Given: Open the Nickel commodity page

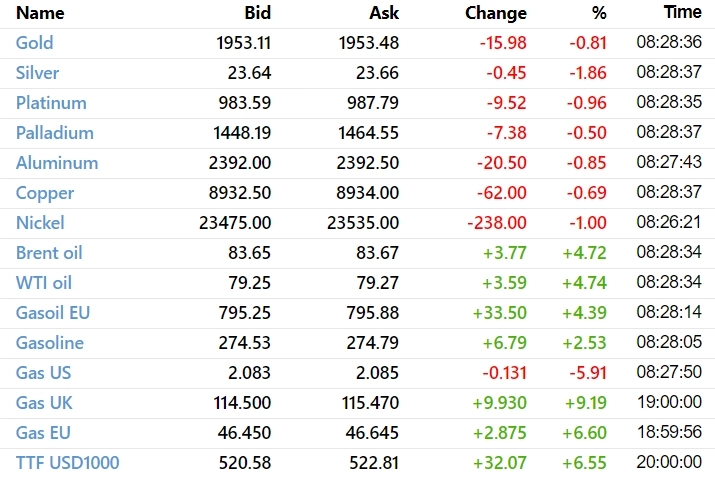Looking at the screenshot, I should tap(41, 223).
